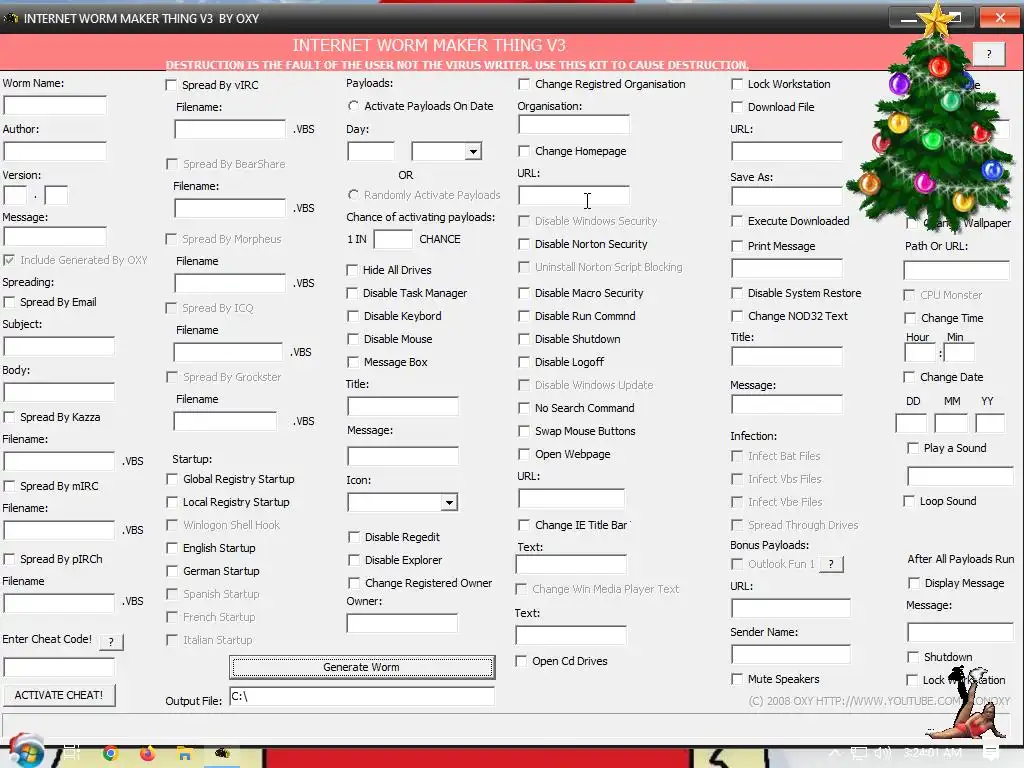Show hidden system tray icons chevron
This screenshot has height=768, width=1024.
(834, 753)
